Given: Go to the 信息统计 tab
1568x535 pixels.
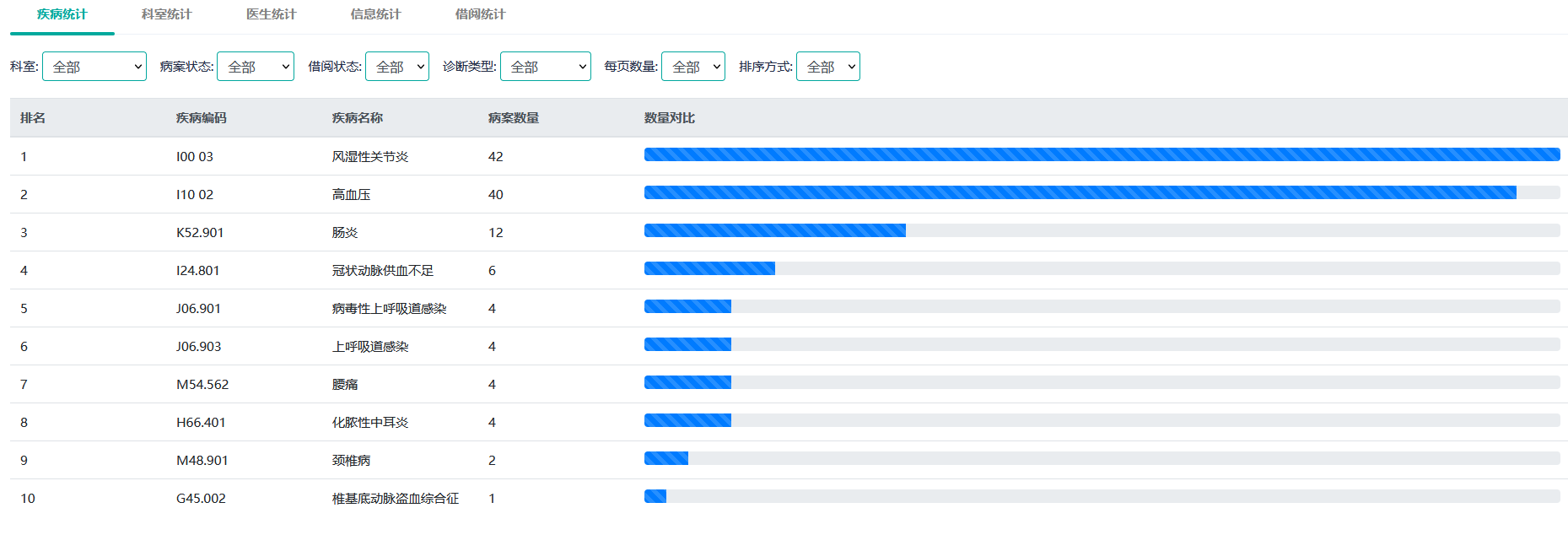Looking at the screenshot, I should (x=375, y=14).
